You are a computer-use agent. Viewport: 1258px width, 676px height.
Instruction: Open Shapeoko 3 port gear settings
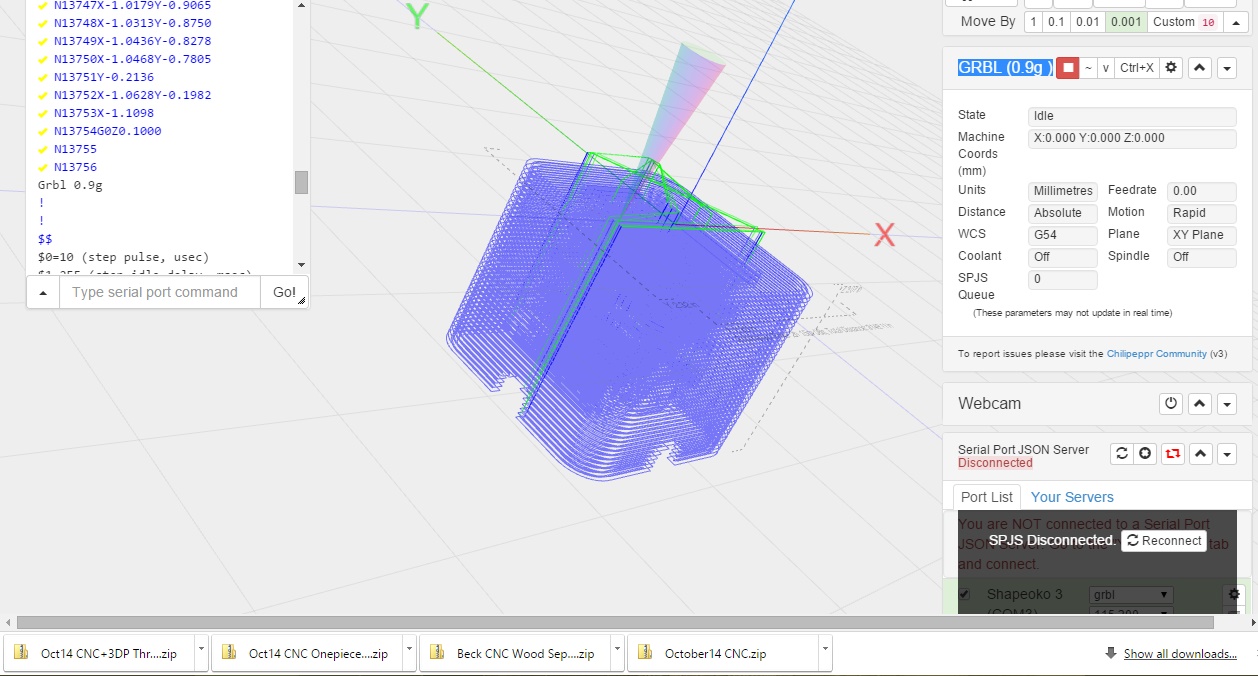(1234, 594)
